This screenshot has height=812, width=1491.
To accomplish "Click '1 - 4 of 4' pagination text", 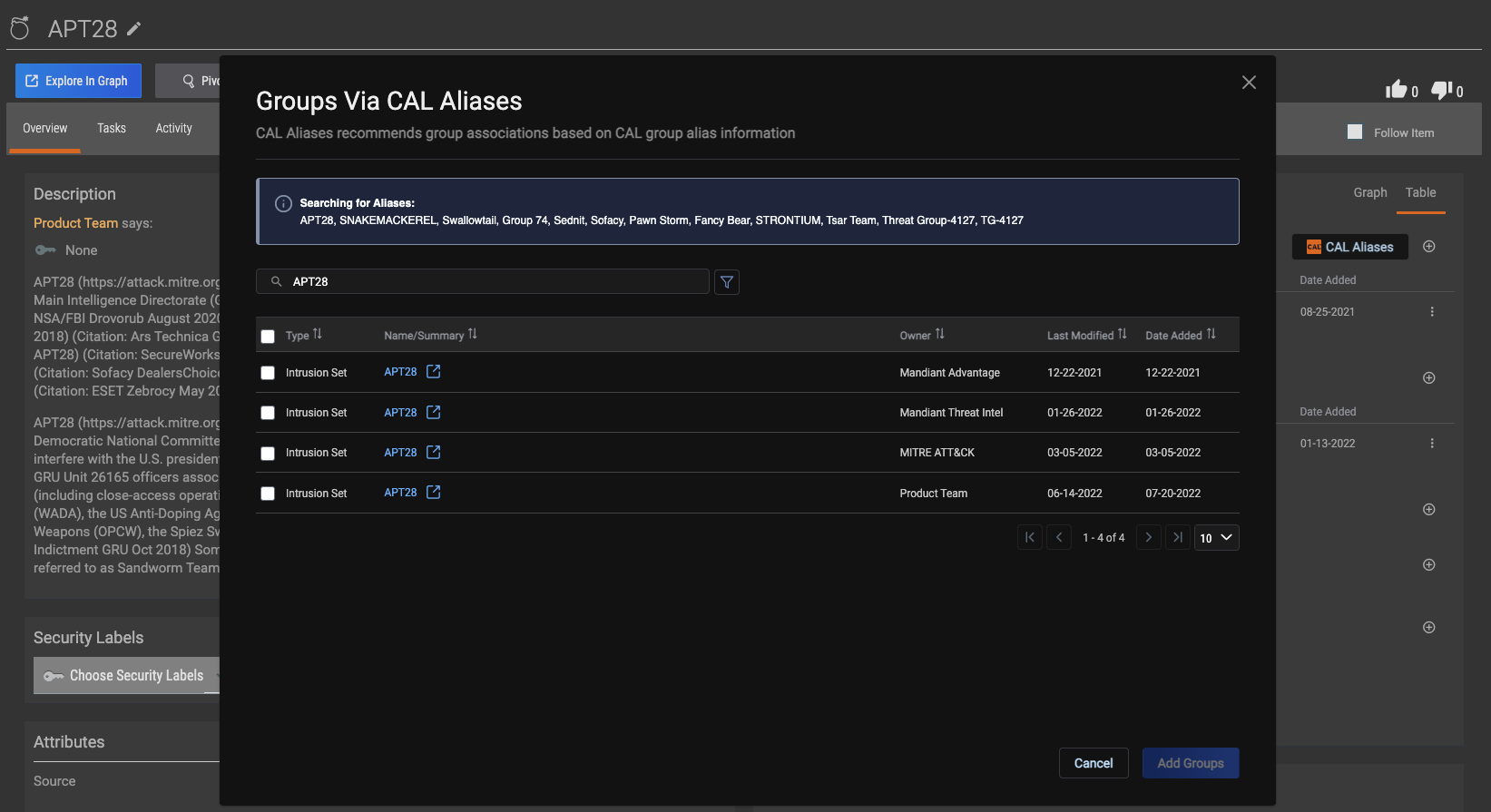I will pos(1104,537).
